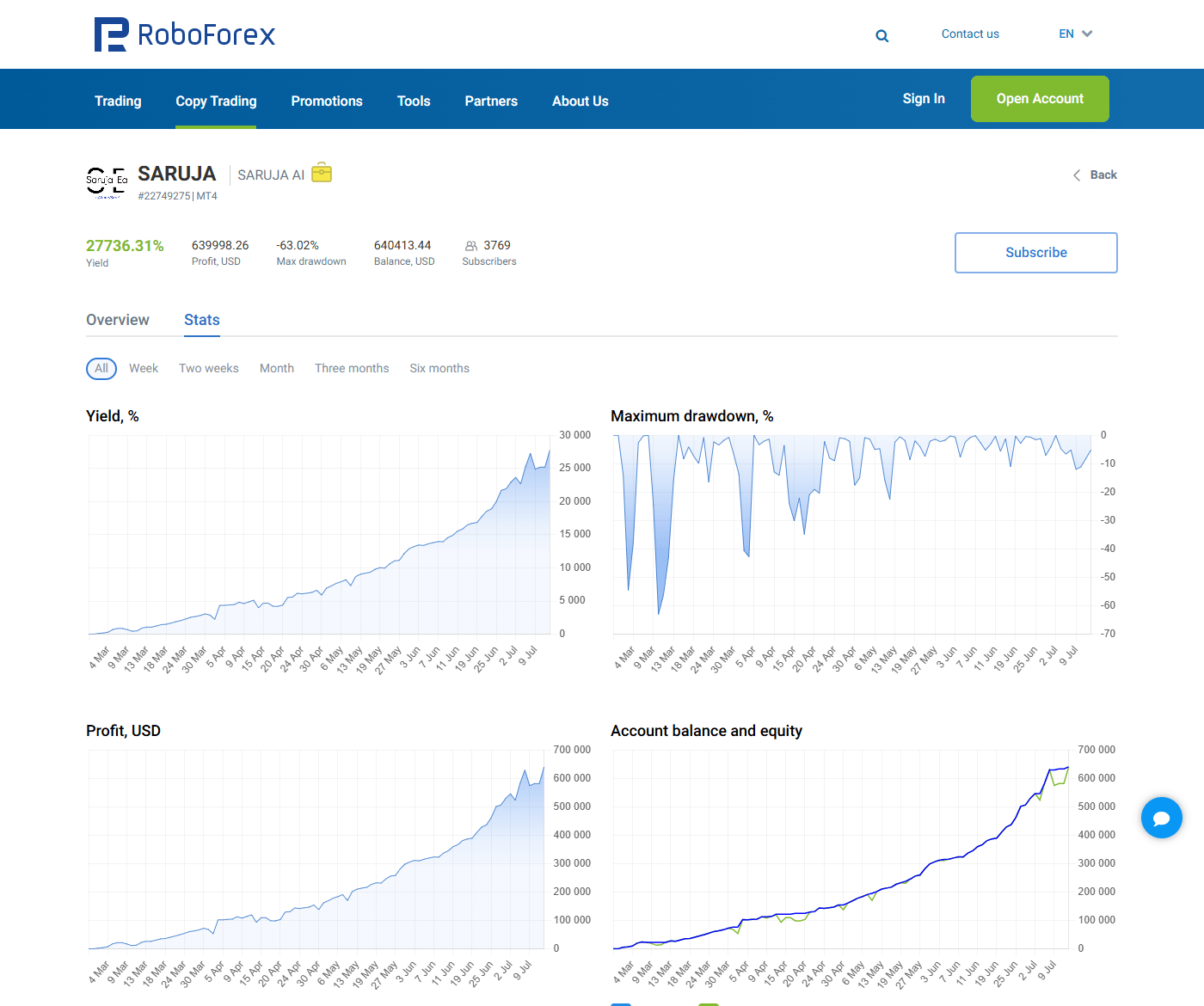
Task: Select the Three months period filter
Action: (x=352, y=368)
